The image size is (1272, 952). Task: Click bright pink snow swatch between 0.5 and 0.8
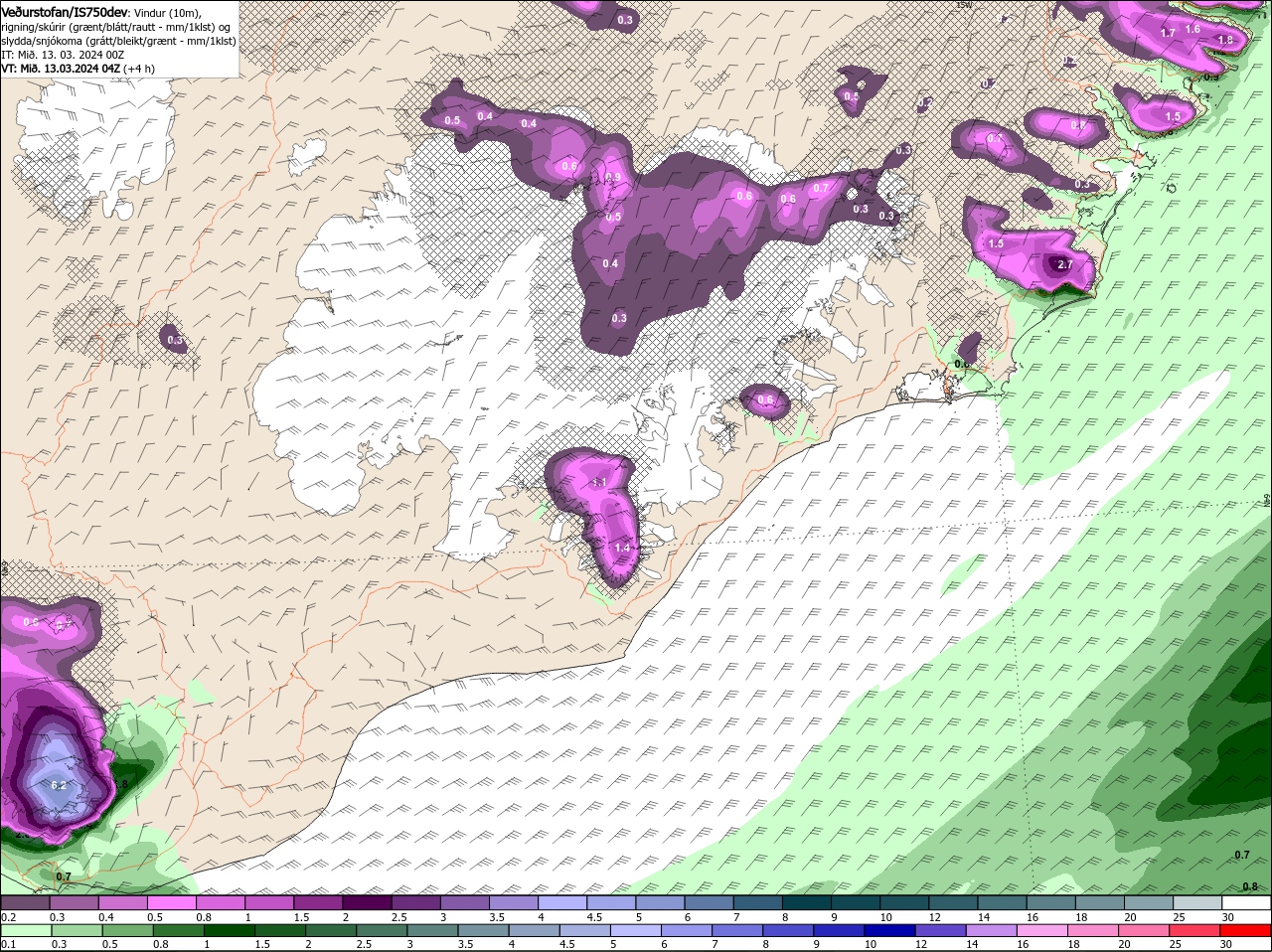pos(172,902)
